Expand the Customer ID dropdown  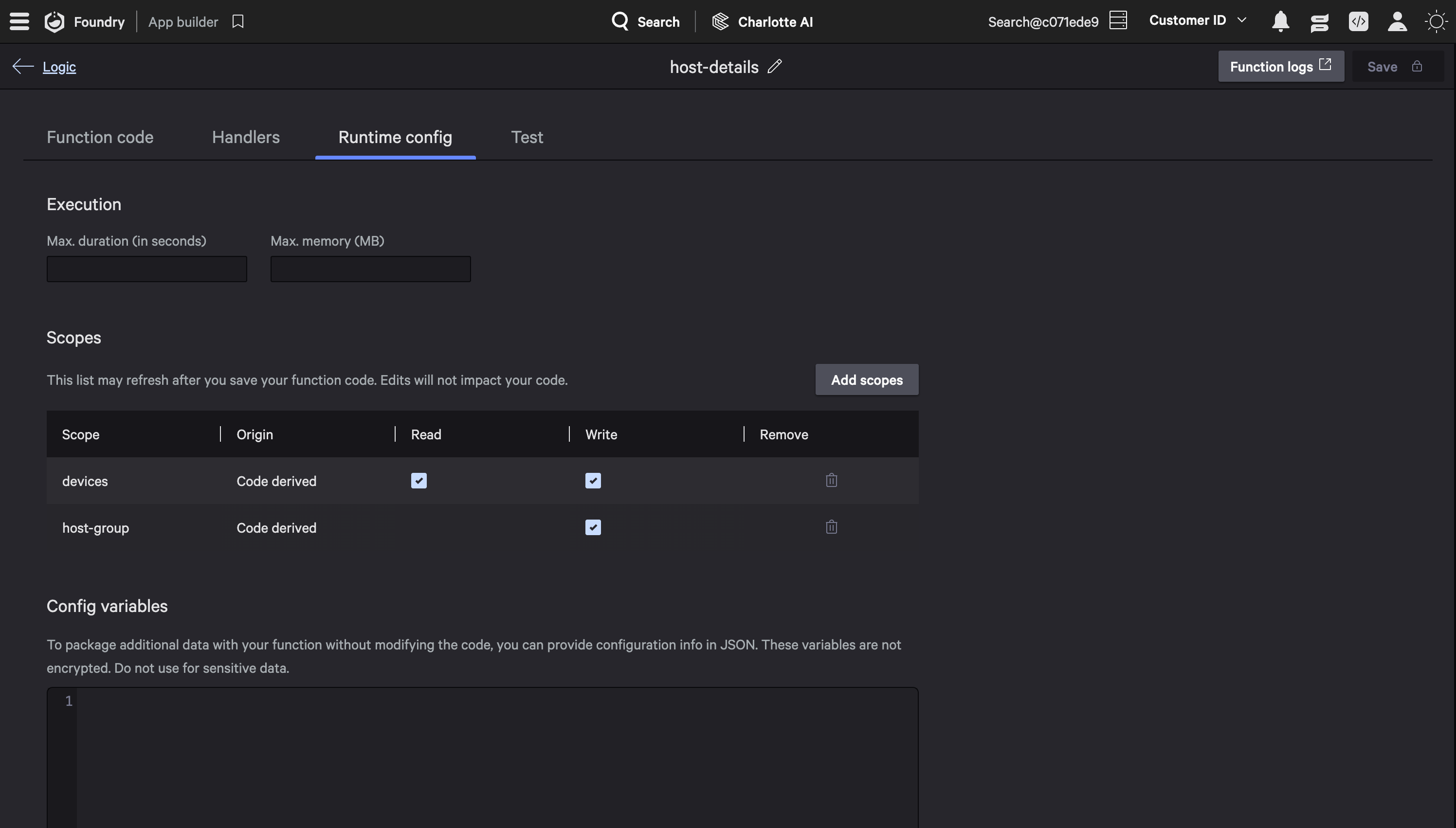(x=1198, y=20)
